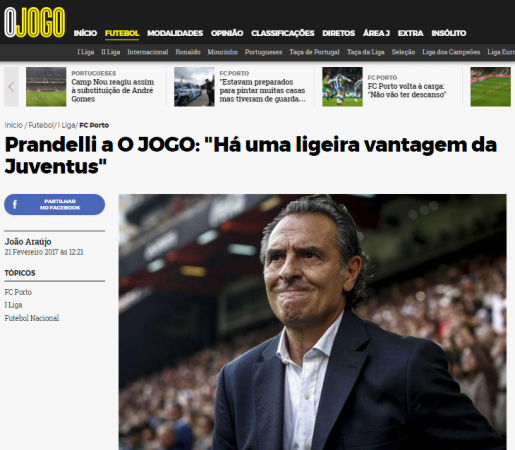Open the Futebol Nacional topic link
The height and width of the screenshot is (450, 515).
(x=32, y=318)
